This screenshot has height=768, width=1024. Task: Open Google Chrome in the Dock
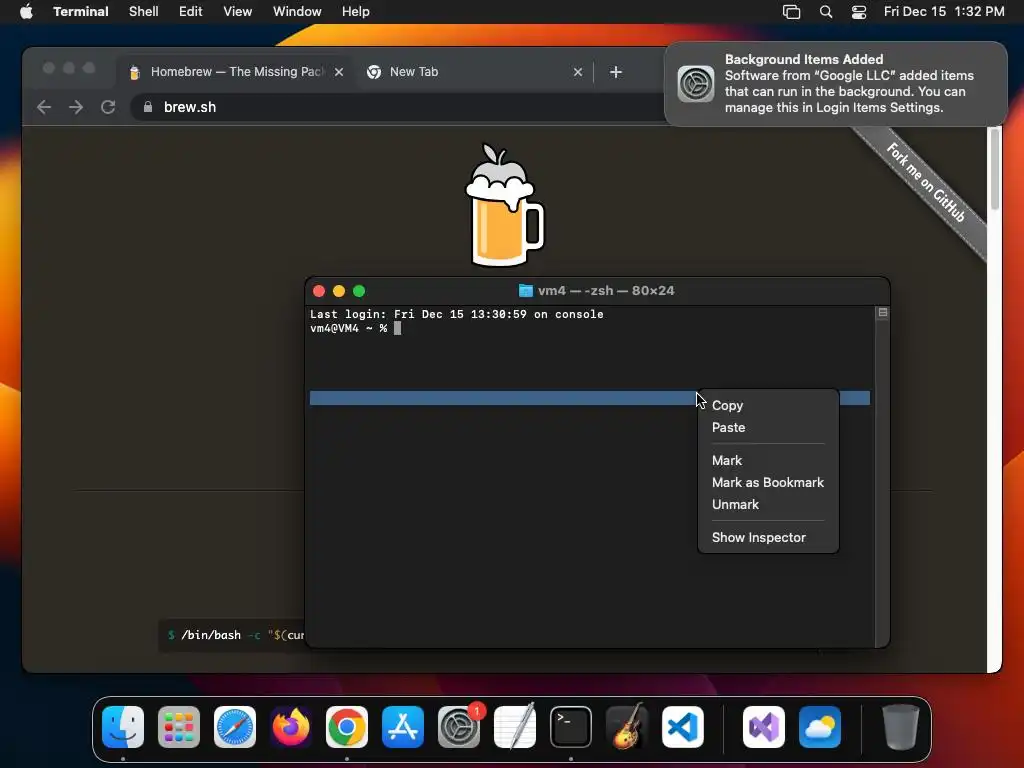pos(347,726)
